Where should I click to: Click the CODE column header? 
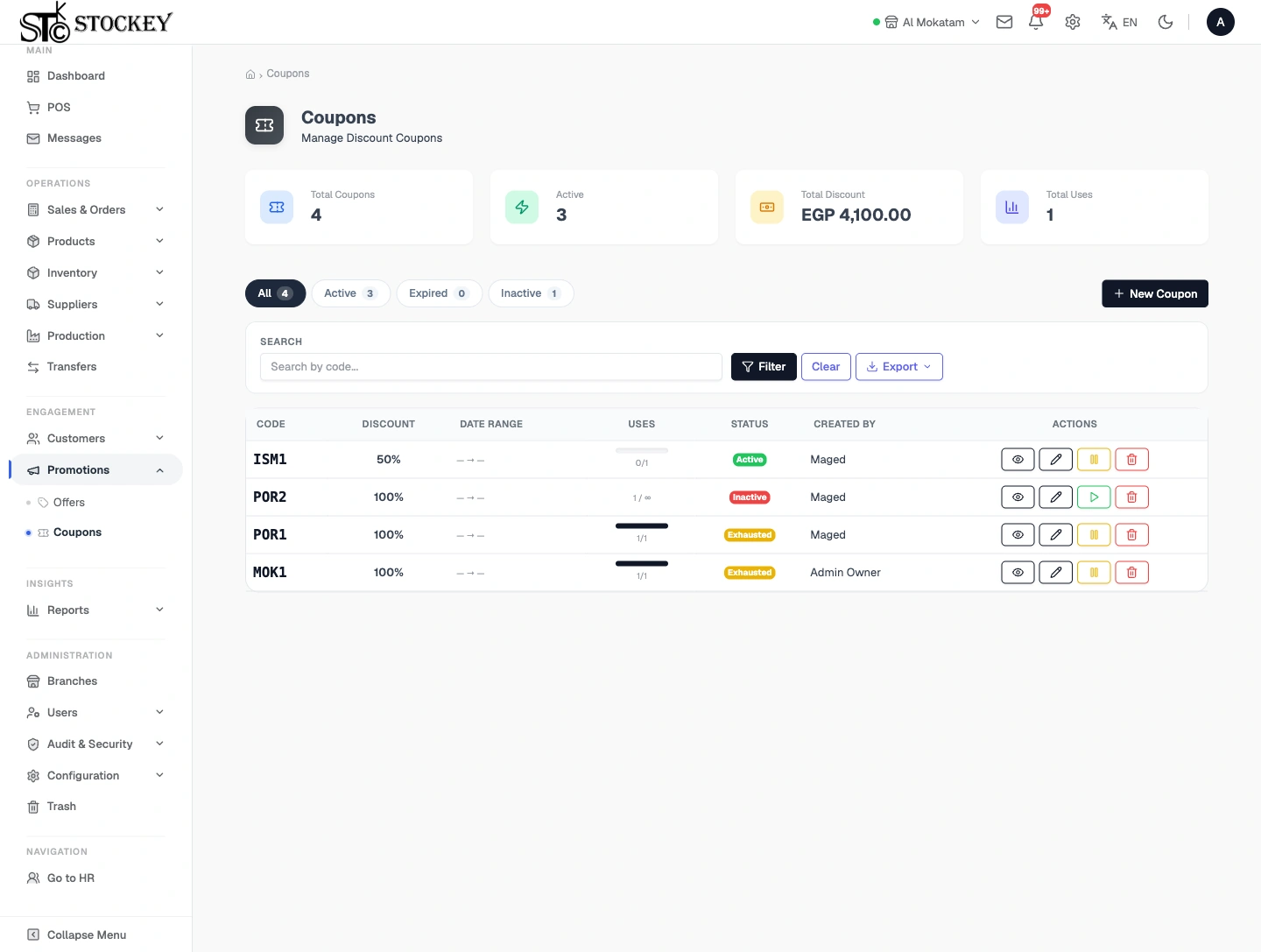coord(271,424)
